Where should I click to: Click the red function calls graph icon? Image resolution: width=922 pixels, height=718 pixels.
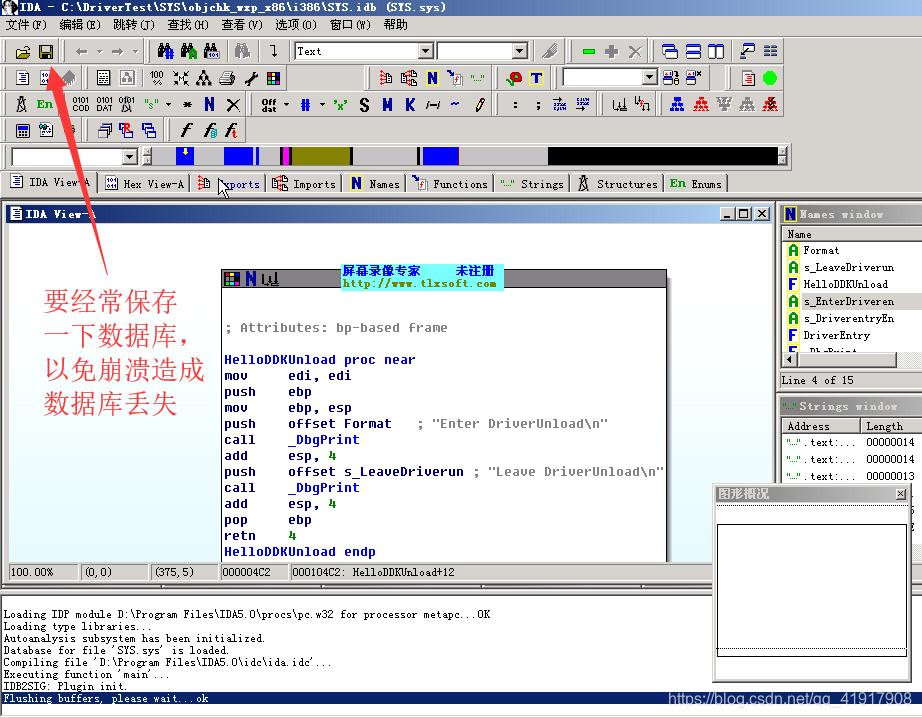click(x=700, y=105)
